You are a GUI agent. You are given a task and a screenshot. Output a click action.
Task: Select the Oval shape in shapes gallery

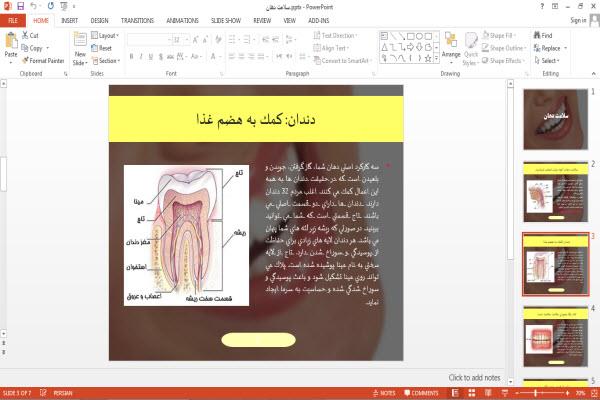tap(419, 36)
